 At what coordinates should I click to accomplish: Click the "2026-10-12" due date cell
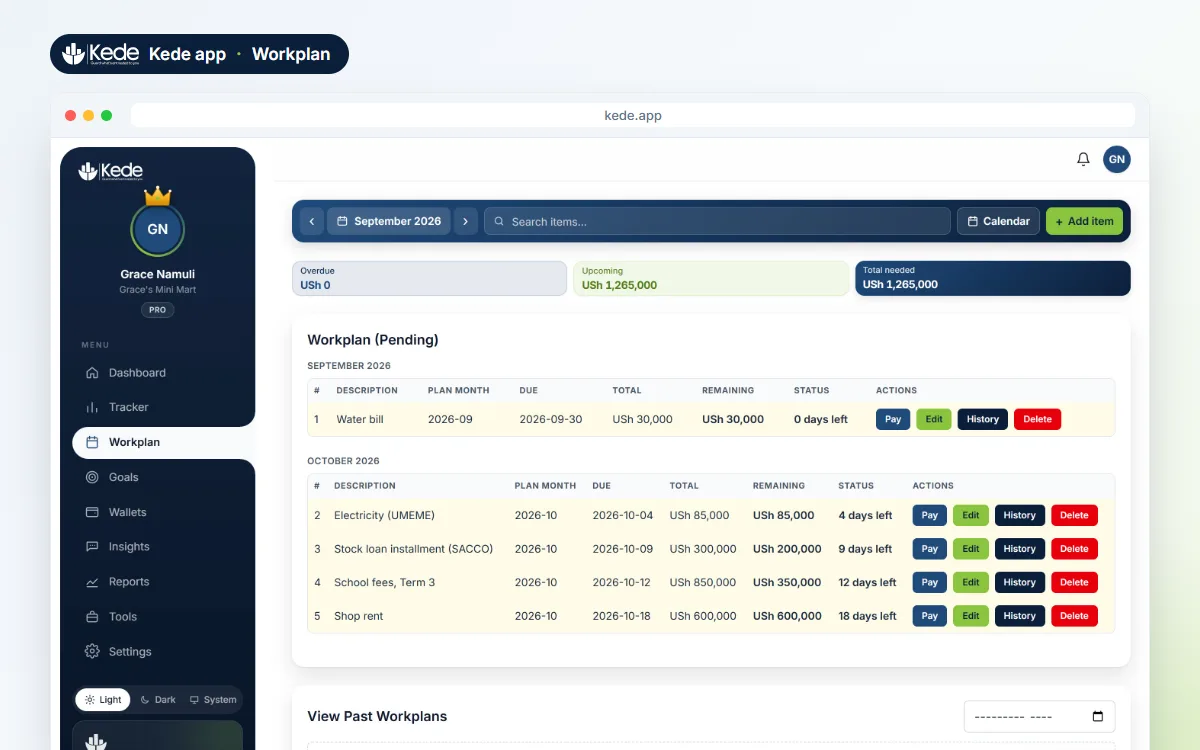tap(622, 582)
